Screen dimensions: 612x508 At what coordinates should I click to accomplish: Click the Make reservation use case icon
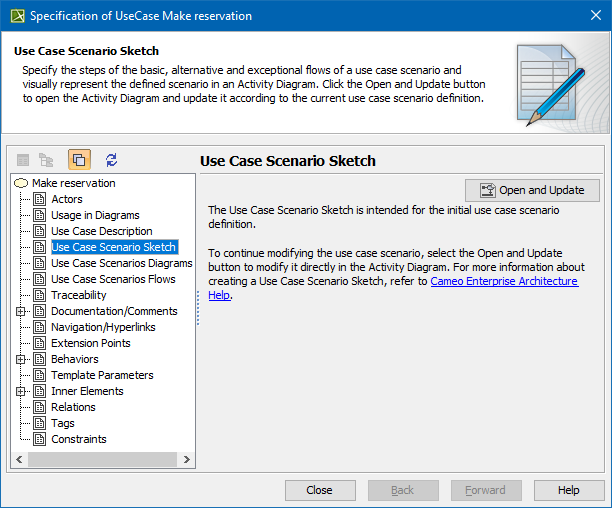[21, 183]
